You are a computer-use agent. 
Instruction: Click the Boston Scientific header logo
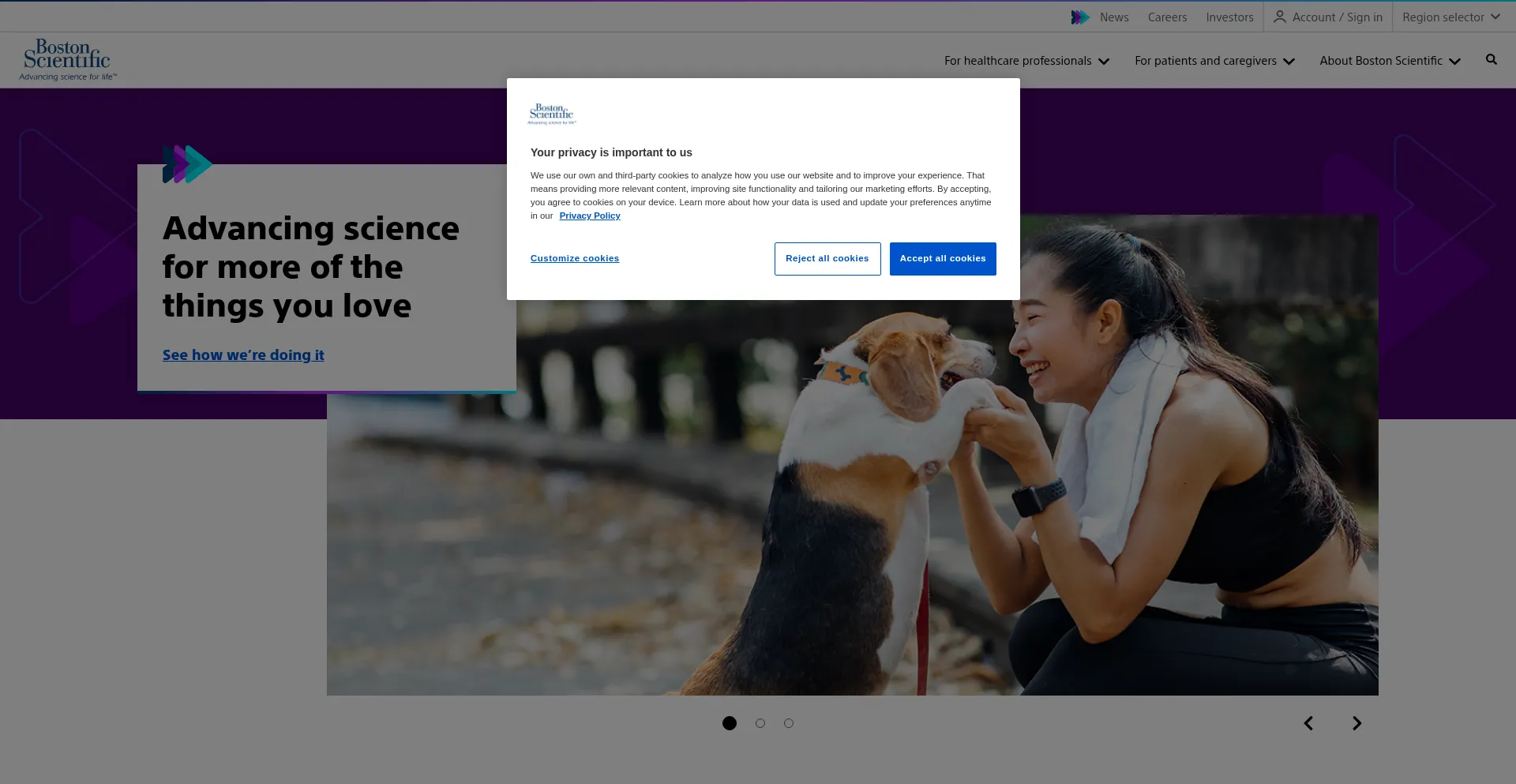pos(68,60)
